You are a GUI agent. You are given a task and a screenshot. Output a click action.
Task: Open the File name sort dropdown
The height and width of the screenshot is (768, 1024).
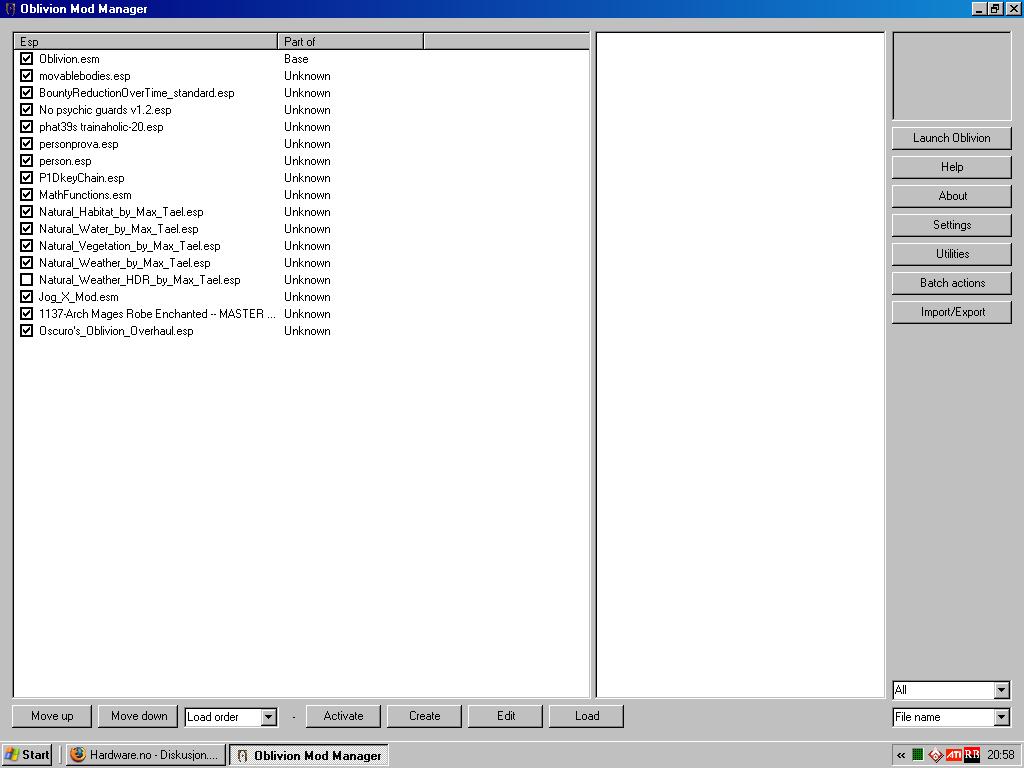click(1002, 717)
